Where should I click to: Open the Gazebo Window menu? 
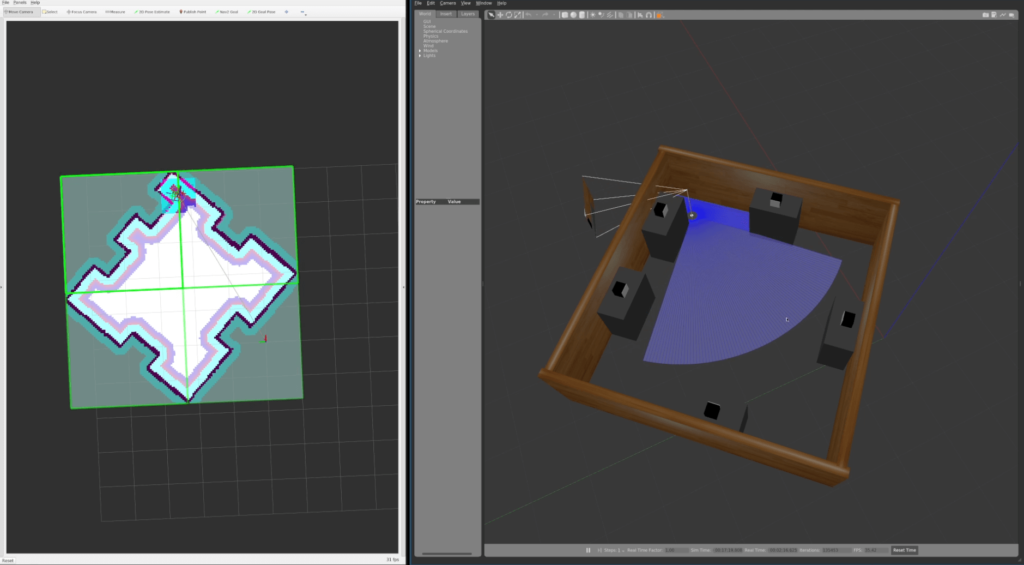pos(484,3)
